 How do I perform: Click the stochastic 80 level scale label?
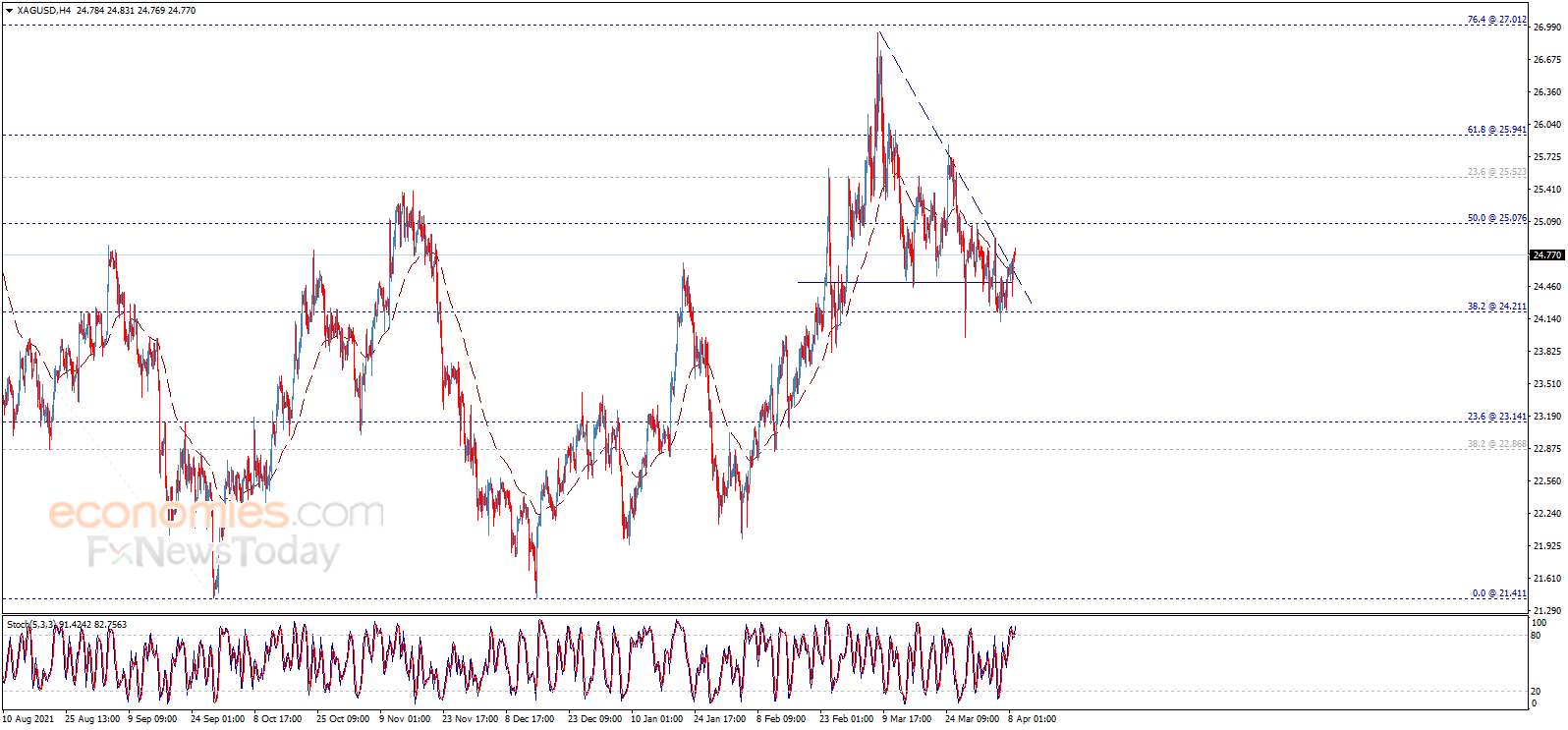pyautogui.click(x=1536, y=636)
